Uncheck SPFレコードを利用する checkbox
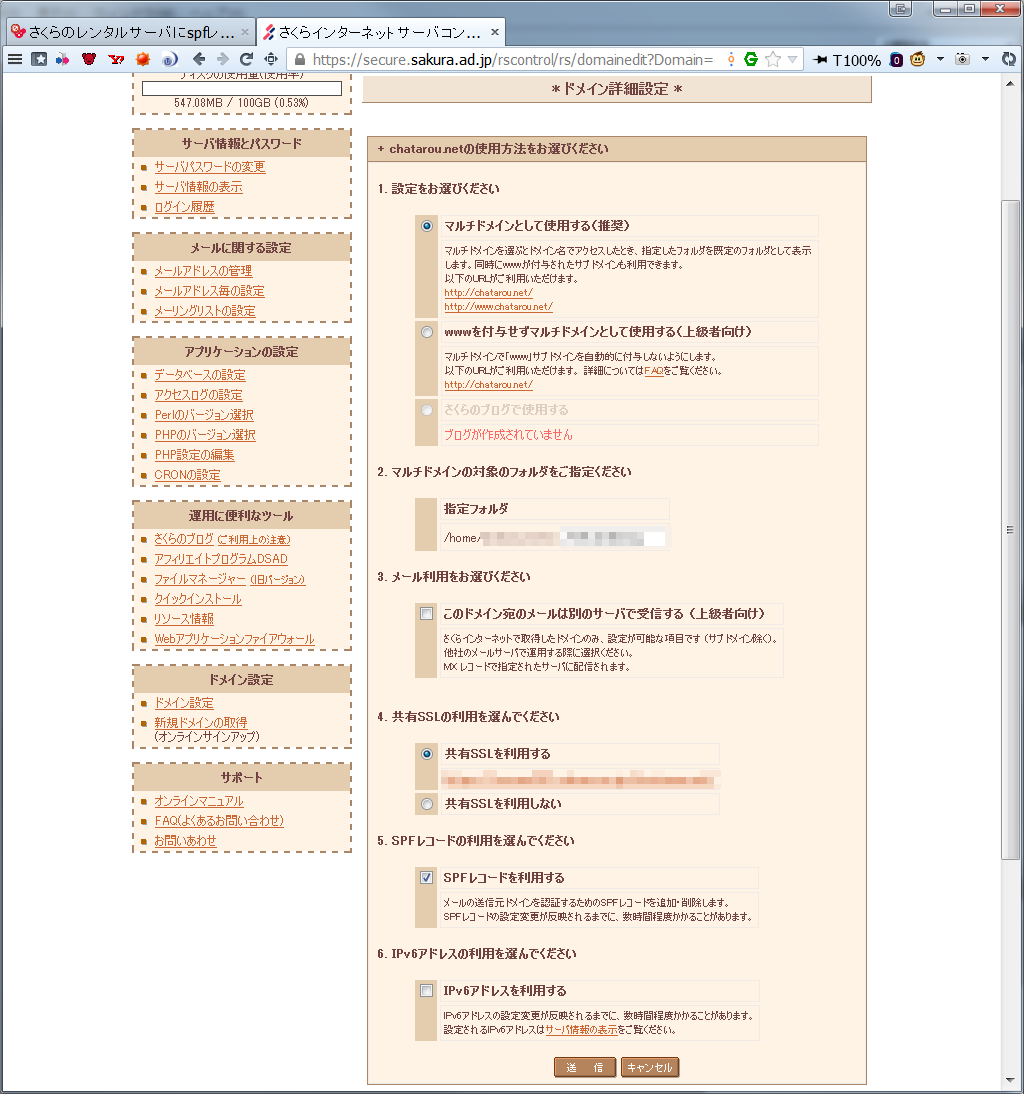The width and height of the screenshot is (1024, 1094). click(x=426, y=878)
